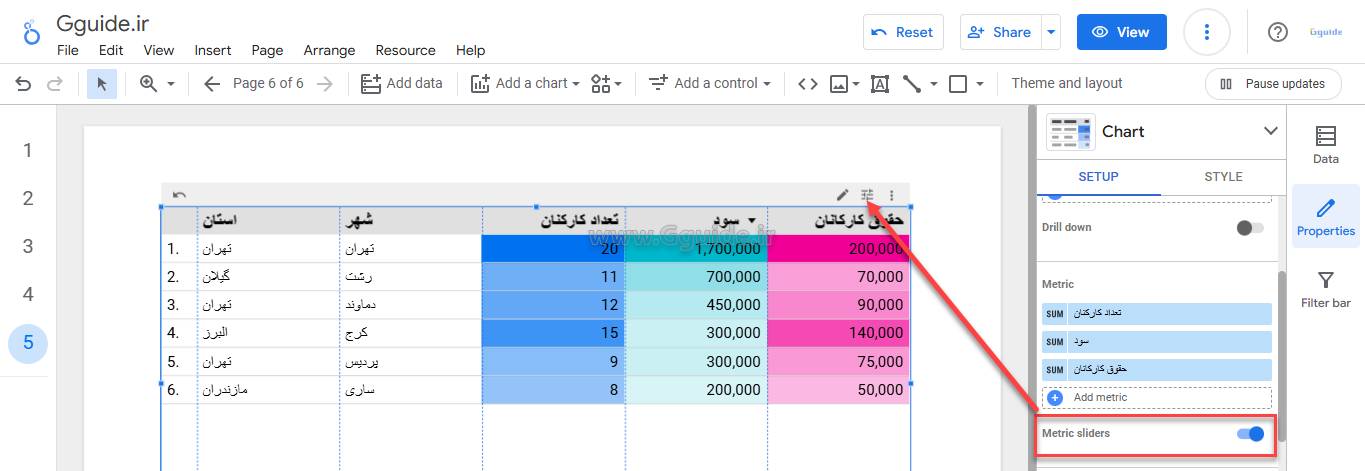Click the zoom magnifier icon
The width and height of the screenshot is (1365, 471).
pos(149,84)
